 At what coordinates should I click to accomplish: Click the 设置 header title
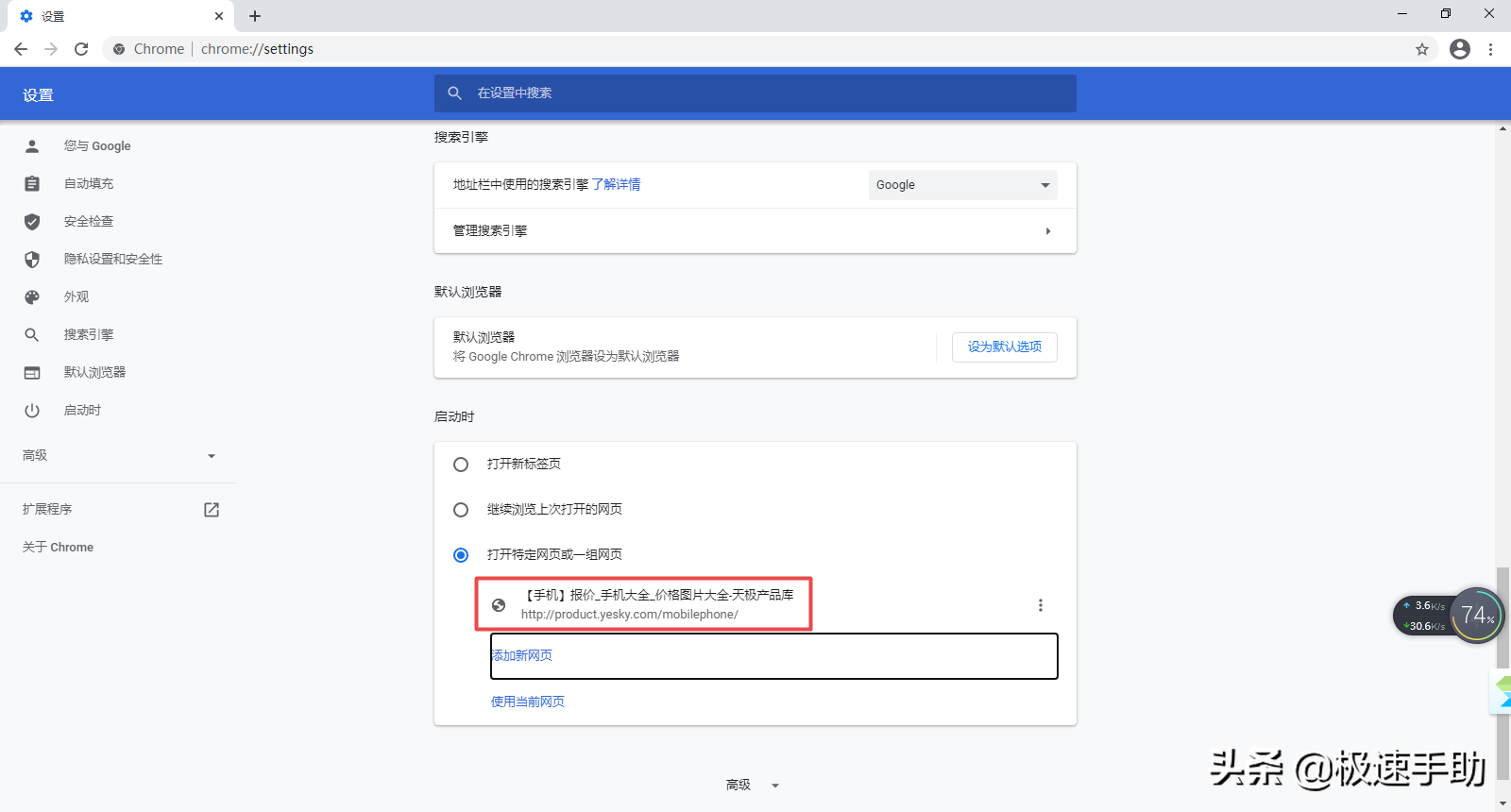38,94
